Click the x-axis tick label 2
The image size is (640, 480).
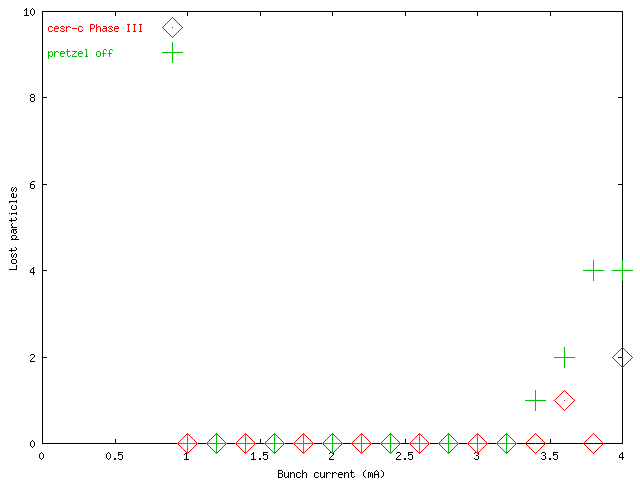tap(332, 456)
